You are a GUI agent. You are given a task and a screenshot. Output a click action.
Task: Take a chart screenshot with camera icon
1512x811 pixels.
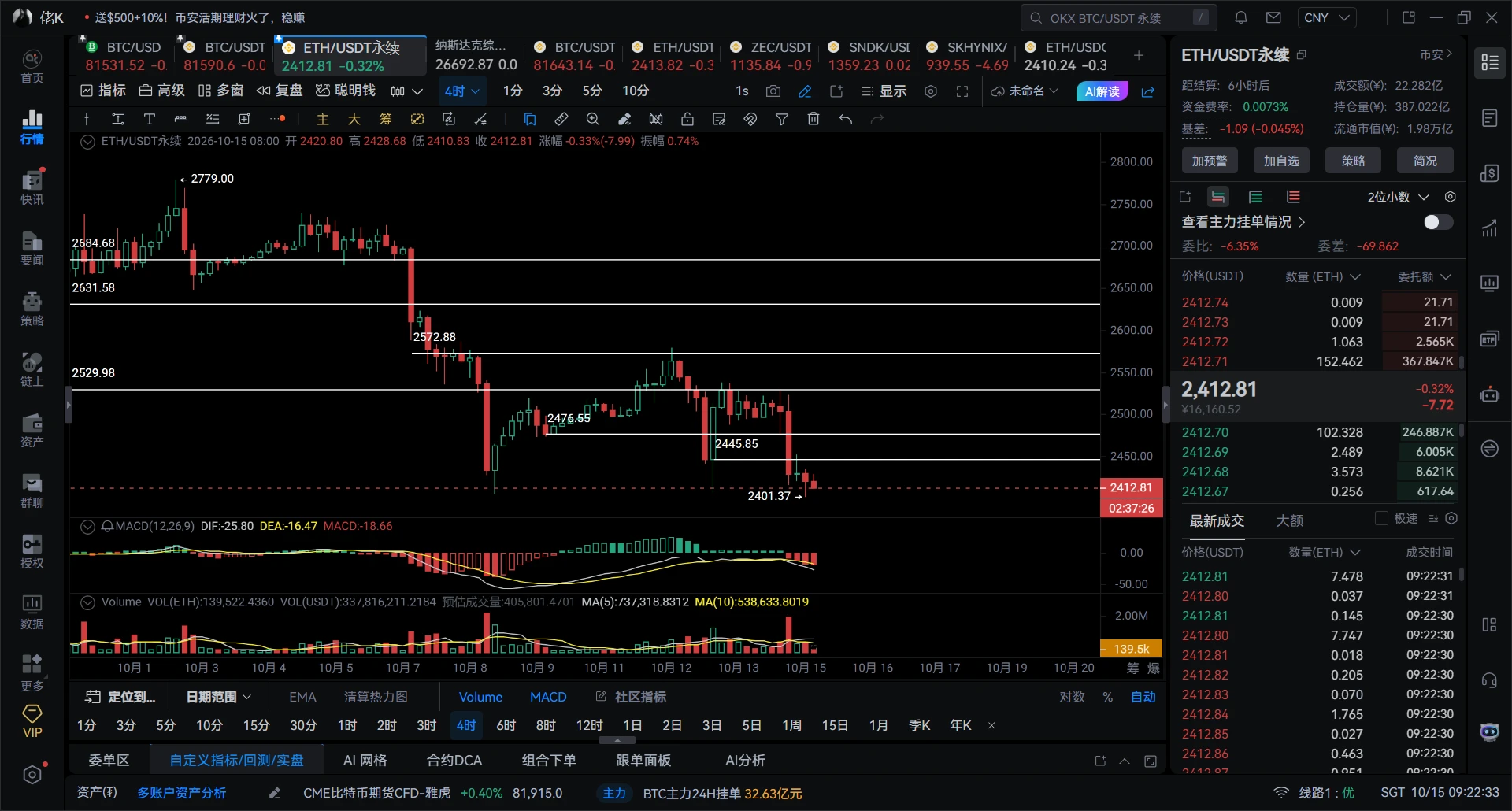point(773,91)
